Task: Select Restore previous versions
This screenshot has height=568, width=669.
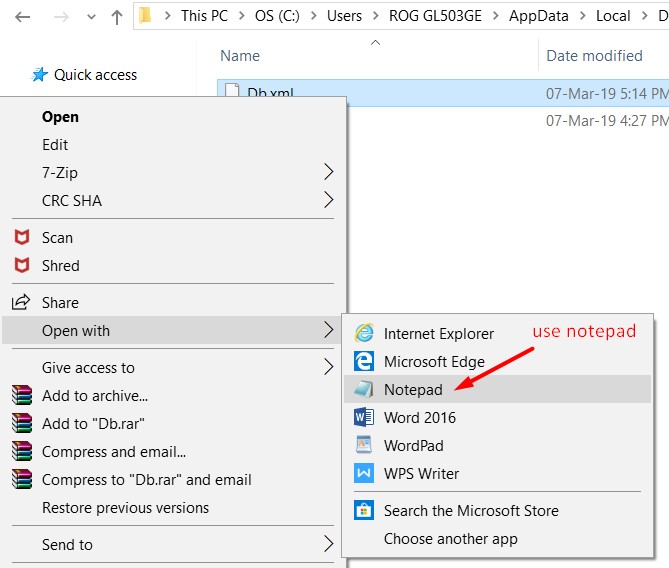Action: click(x=125, y=507)
